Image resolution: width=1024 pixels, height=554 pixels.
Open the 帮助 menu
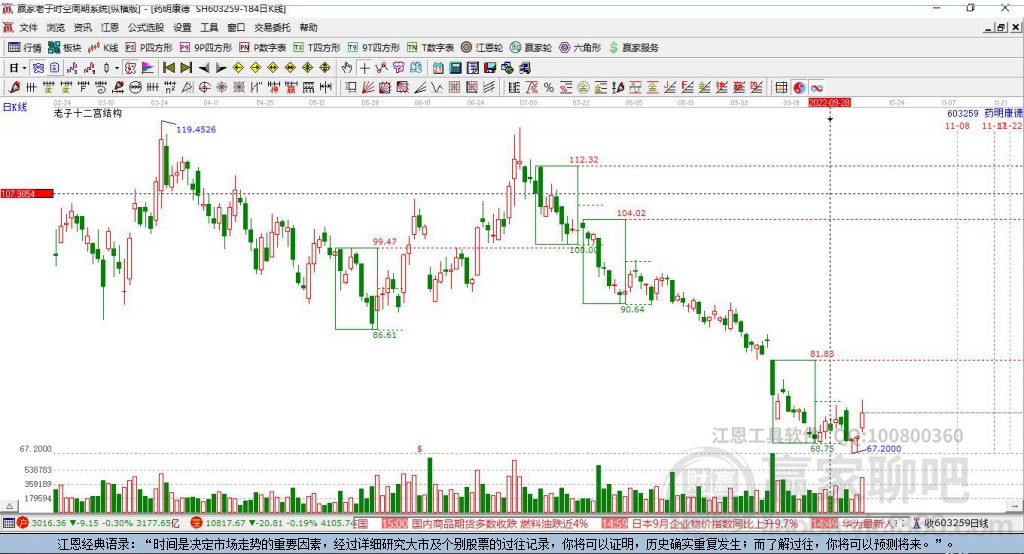tap(308, 27)
